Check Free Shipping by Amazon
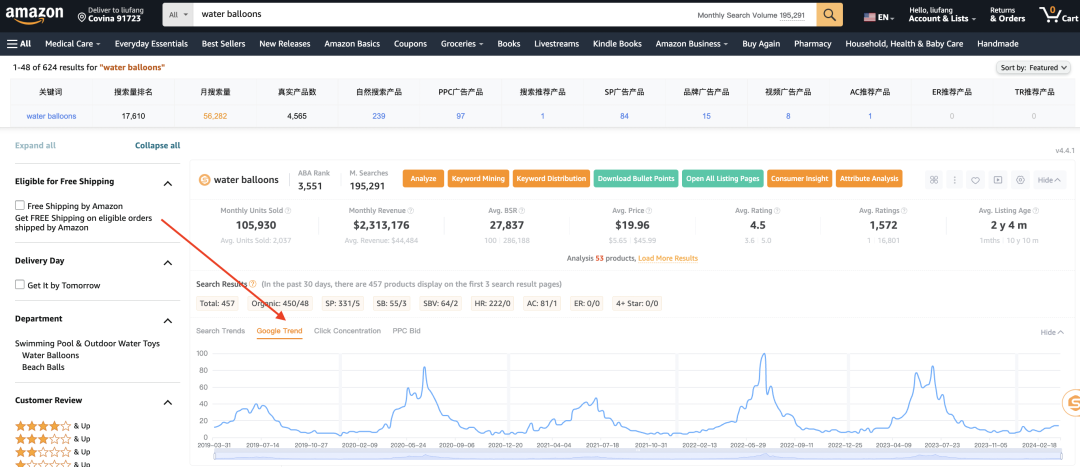1080x467 pixels. (x=20, y=205)
